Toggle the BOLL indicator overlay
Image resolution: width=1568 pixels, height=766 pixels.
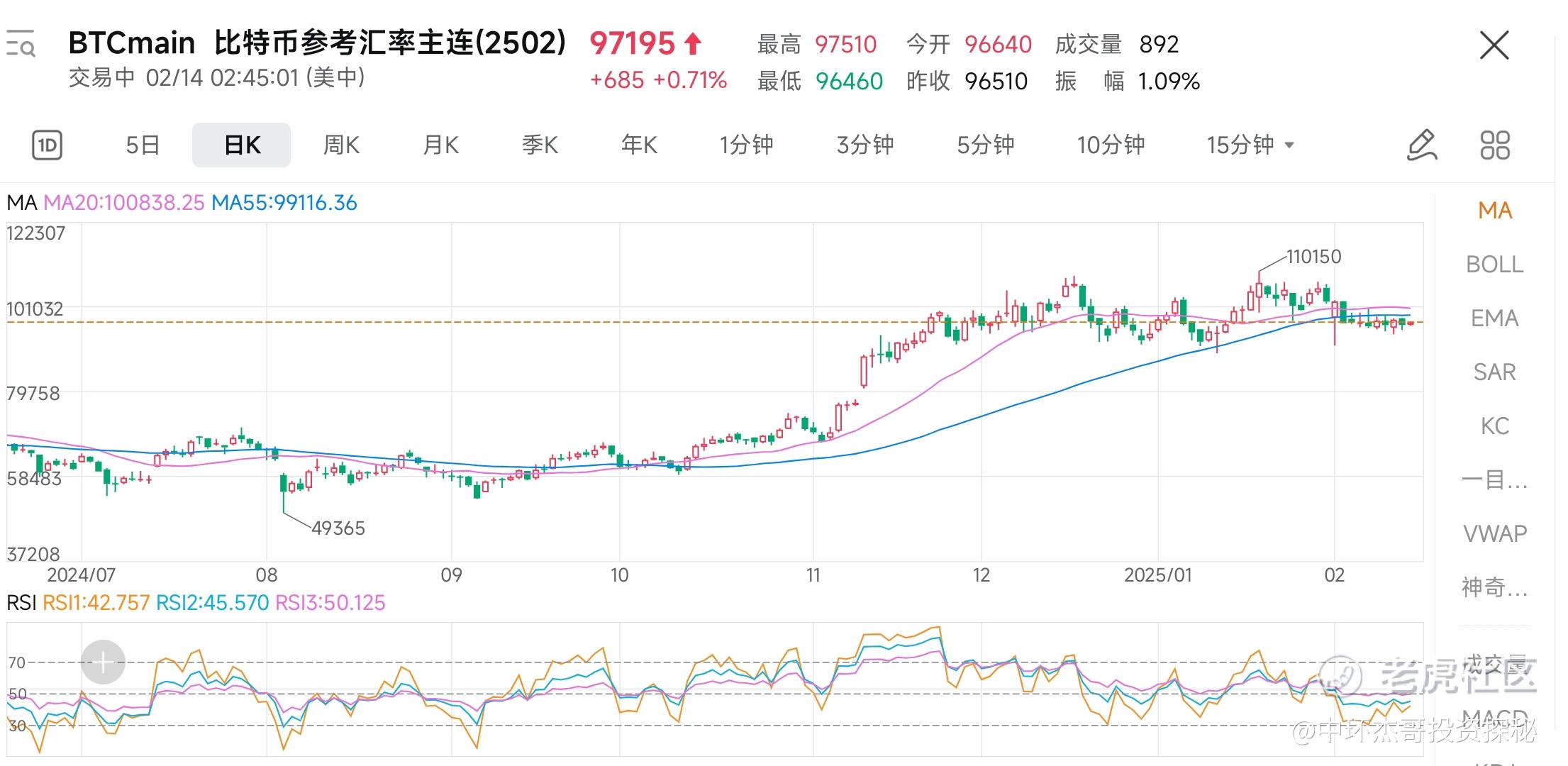1494,265
